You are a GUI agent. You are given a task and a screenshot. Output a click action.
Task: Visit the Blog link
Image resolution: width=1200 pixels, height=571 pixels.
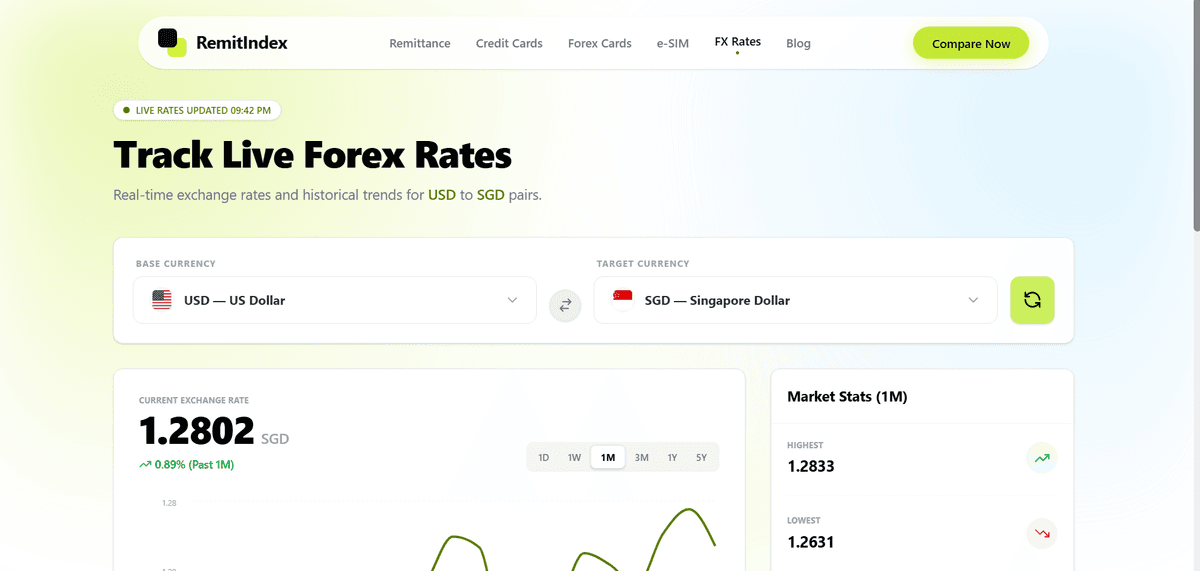pyautogui.click(x=798, y=43)
